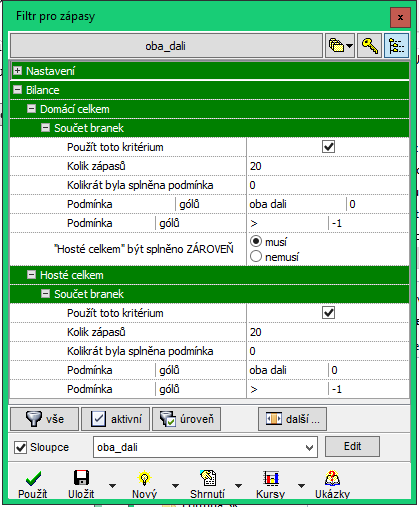Click the 'další ...' button
419x507 pixels.
coord(292,419)
